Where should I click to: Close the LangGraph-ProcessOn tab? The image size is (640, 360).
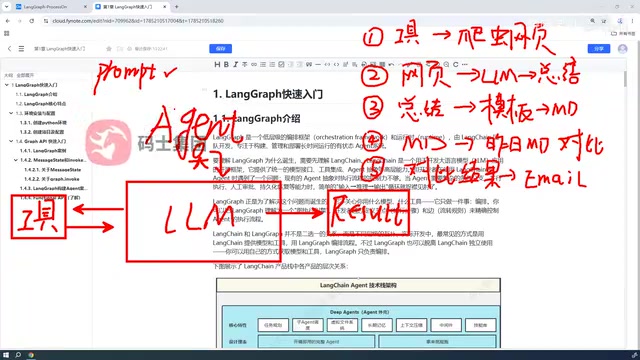[85, 7]
